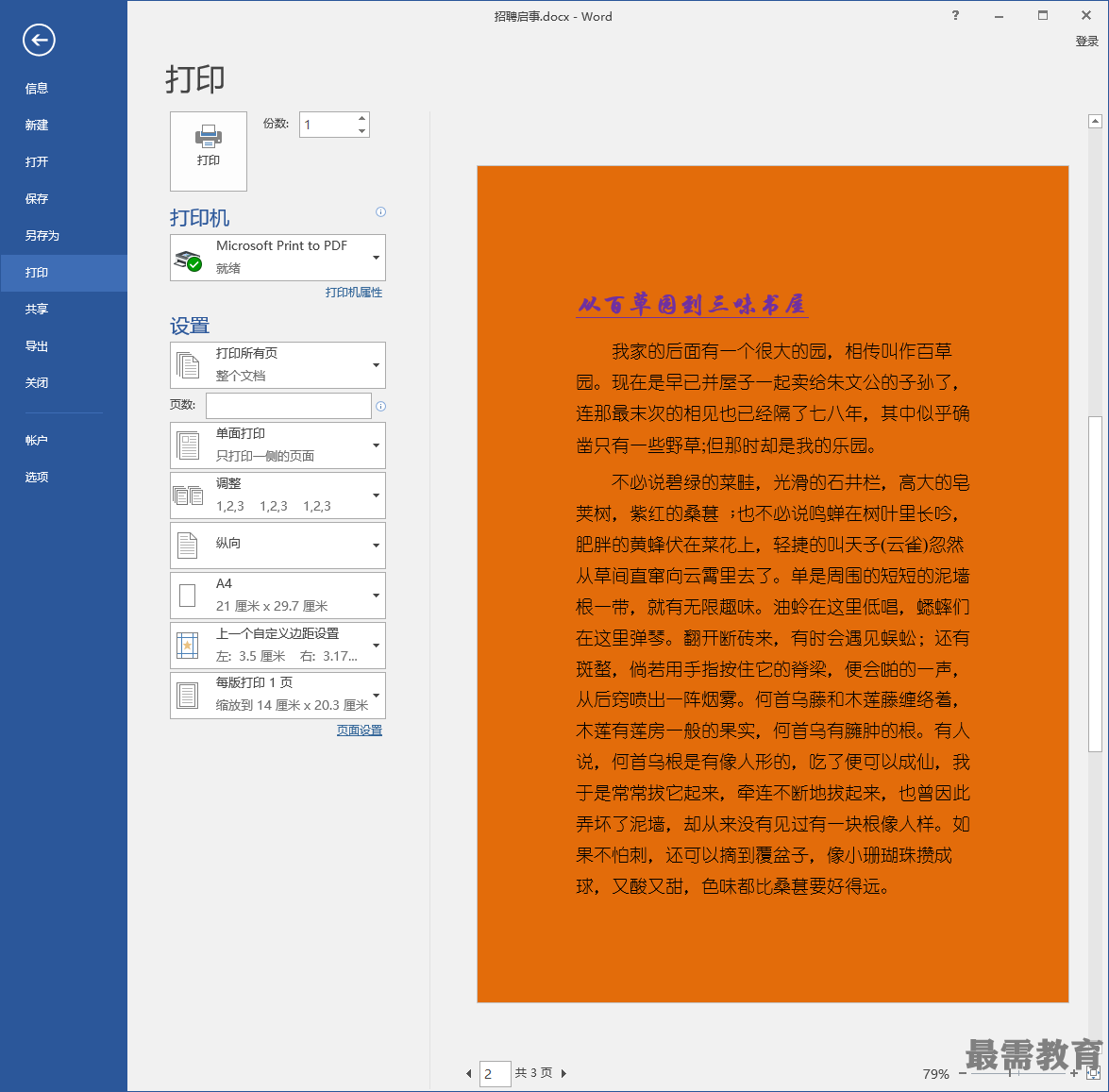The width and height of the screenshot is (1109, 1092).
Task: Click the preview scrollbar up arrow
Action: (x=1095, y=122)
